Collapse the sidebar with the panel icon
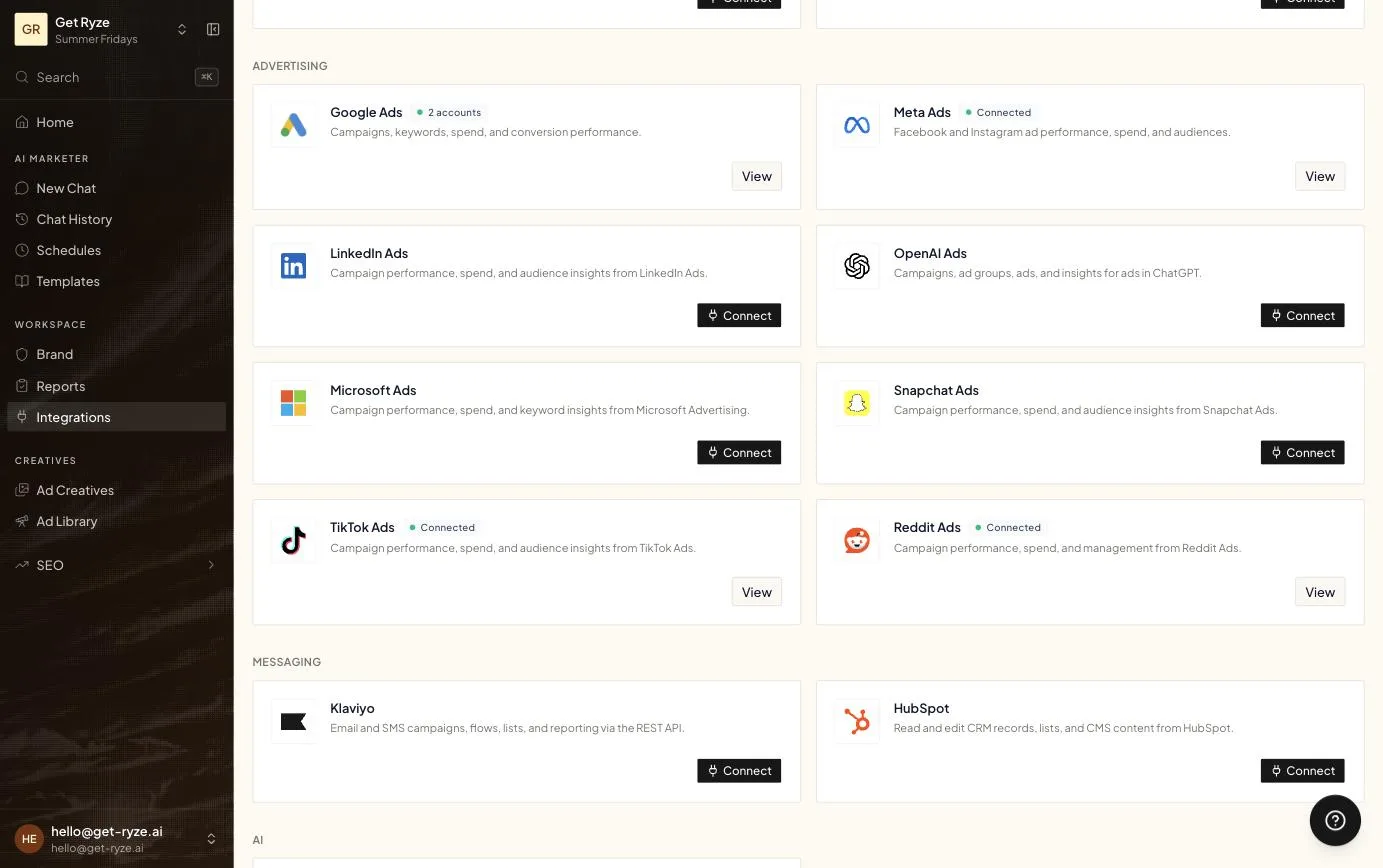This screenshot has height=868, width=1383. [213, 30]
